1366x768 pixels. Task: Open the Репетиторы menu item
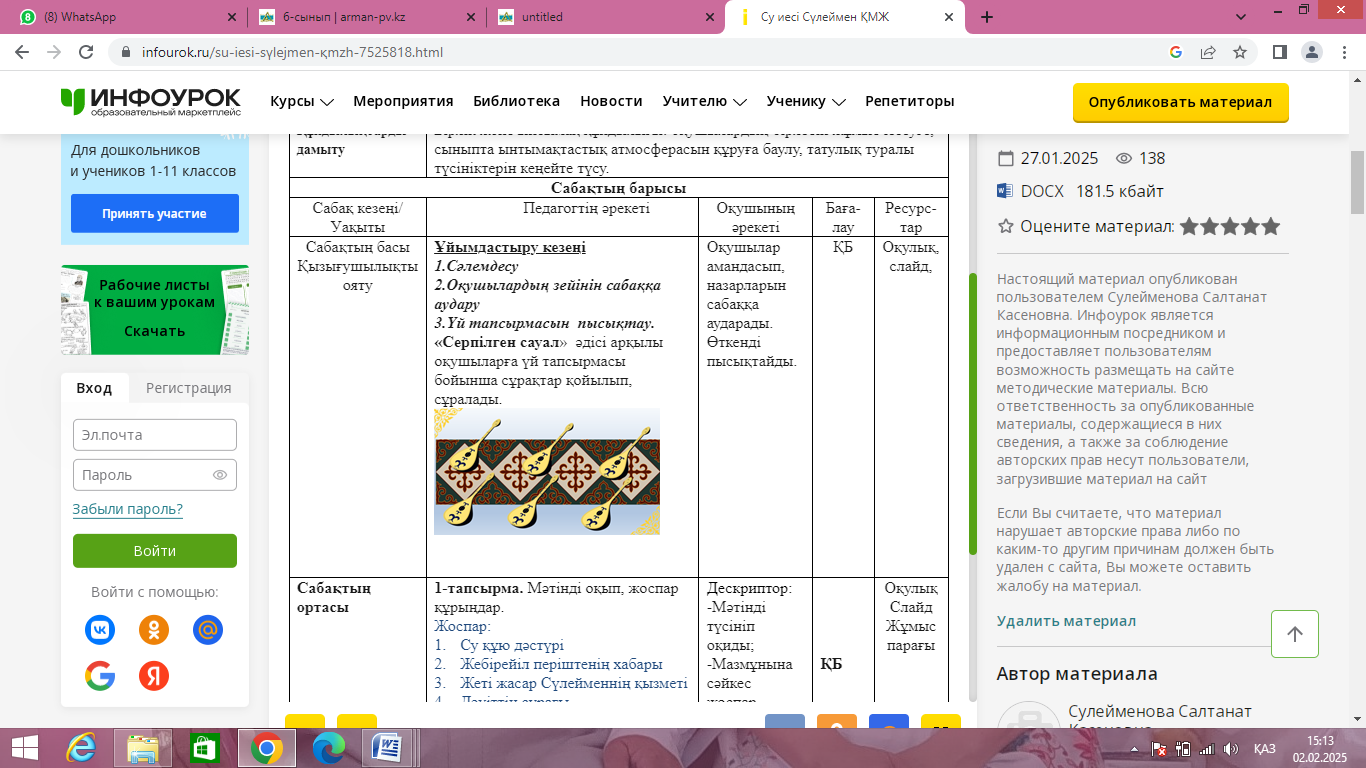pyautogui.click(x=910, y=101)
